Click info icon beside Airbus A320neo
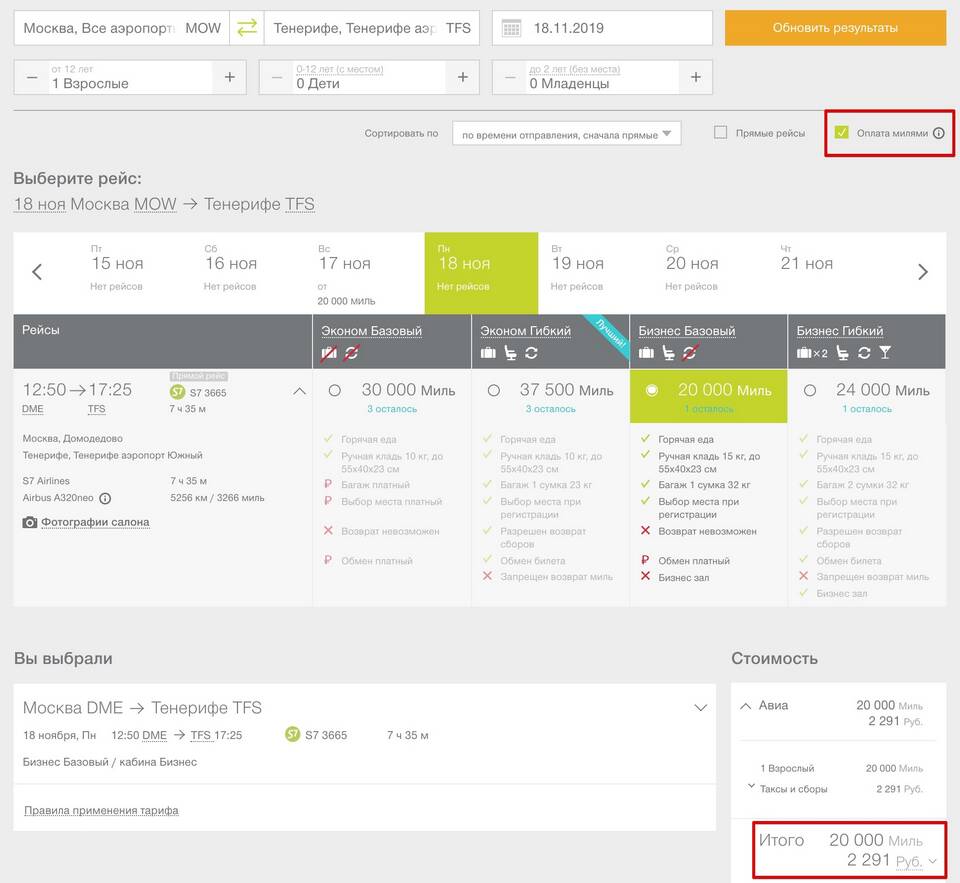This screenshot has width=960, height=883. point(105,498)
